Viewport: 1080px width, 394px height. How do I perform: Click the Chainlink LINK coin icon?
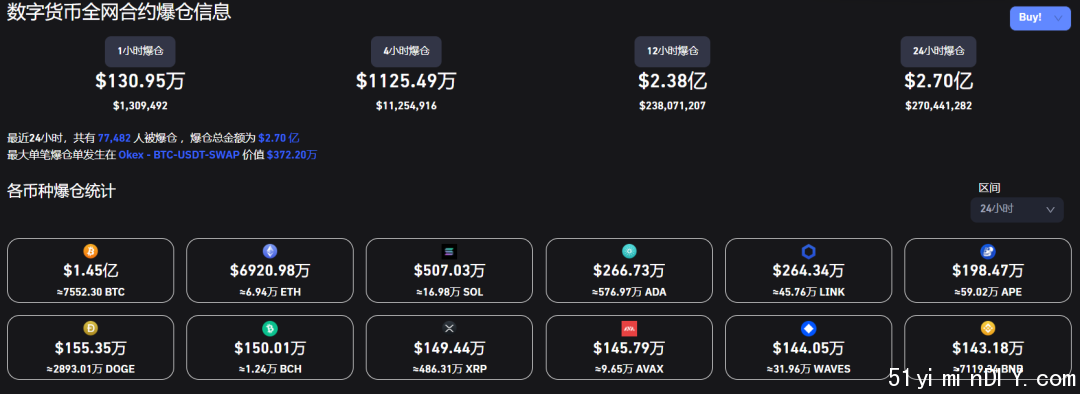point(809,251)
